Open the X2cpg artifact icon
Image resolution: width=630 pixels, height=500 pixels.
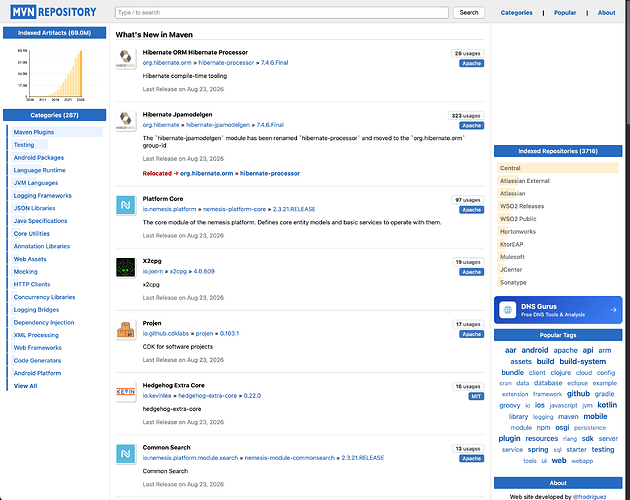point(126,268)
